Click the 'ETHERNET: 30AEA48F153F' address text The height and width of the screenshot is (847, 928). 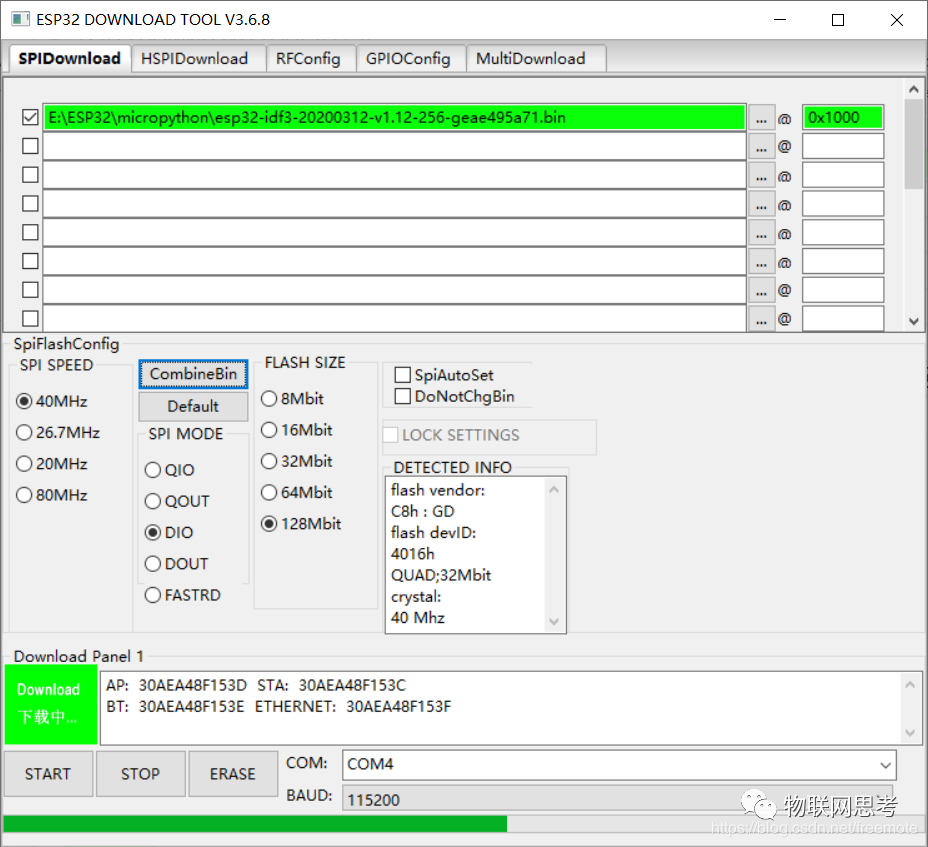[353, 707]
